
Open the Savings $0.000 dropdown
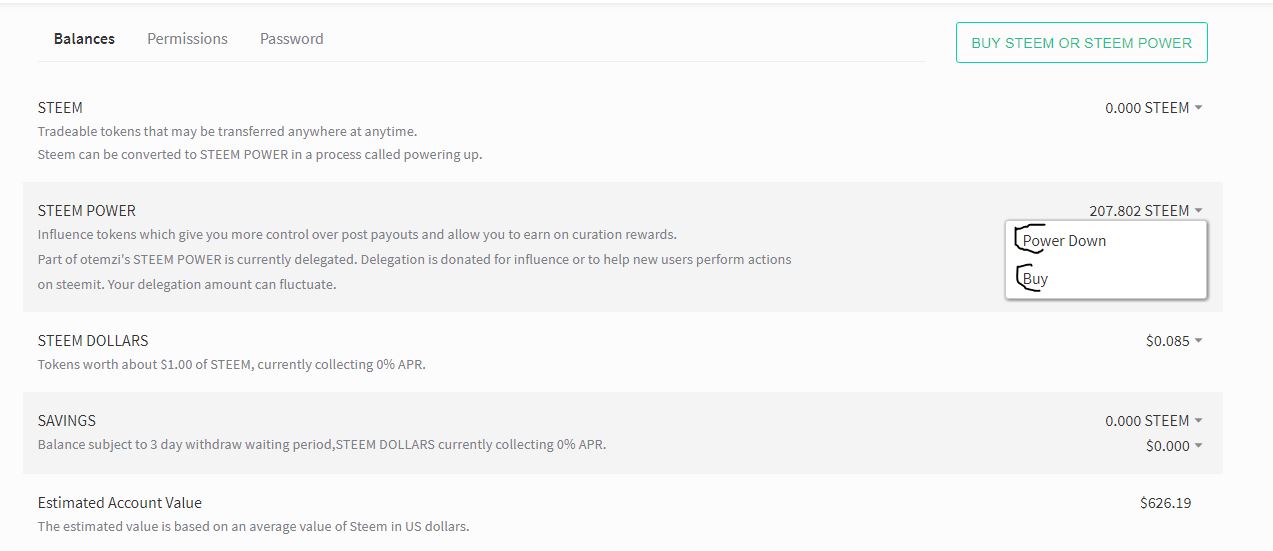1173,446
